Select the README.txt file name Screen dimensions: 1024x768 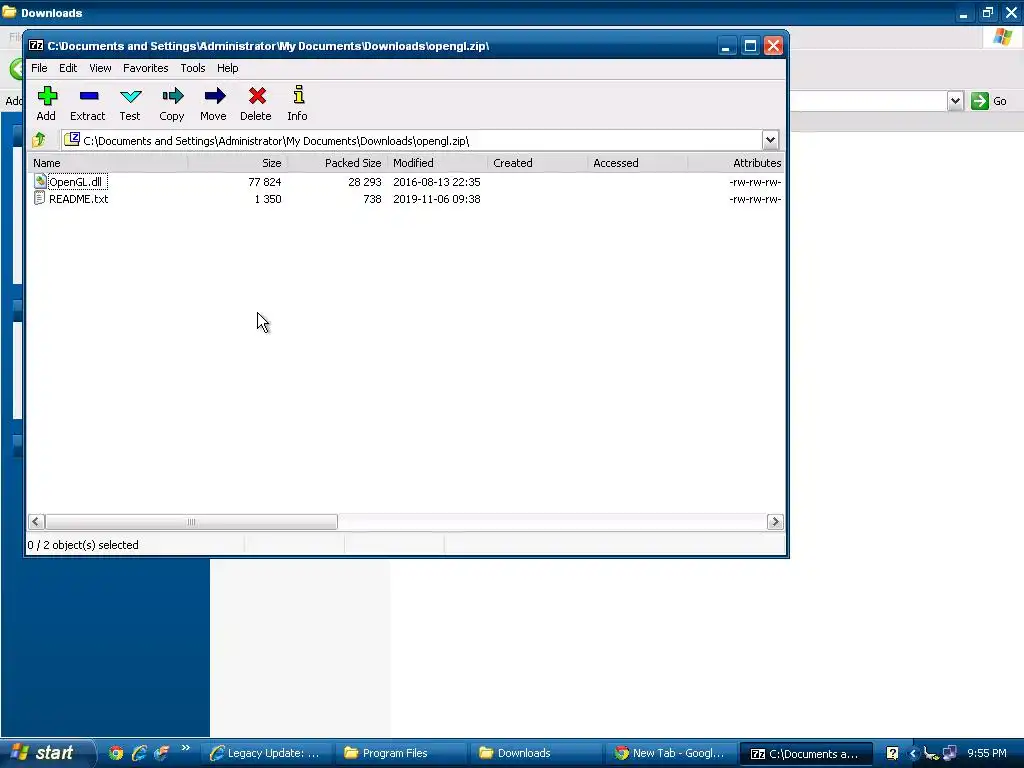click(78, 199)
